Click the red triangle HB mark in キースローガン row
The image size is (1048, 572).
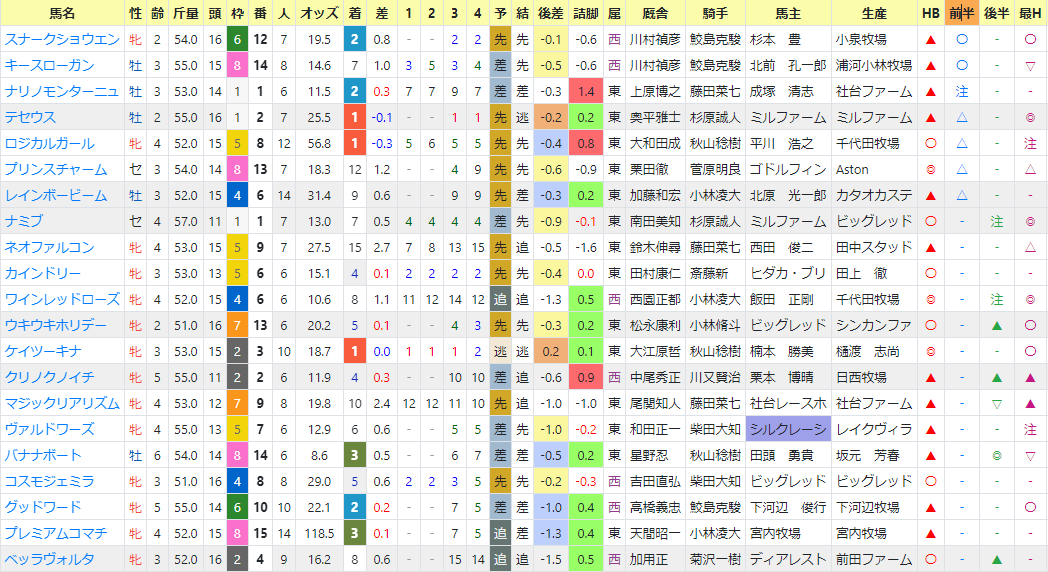(930, 65)
